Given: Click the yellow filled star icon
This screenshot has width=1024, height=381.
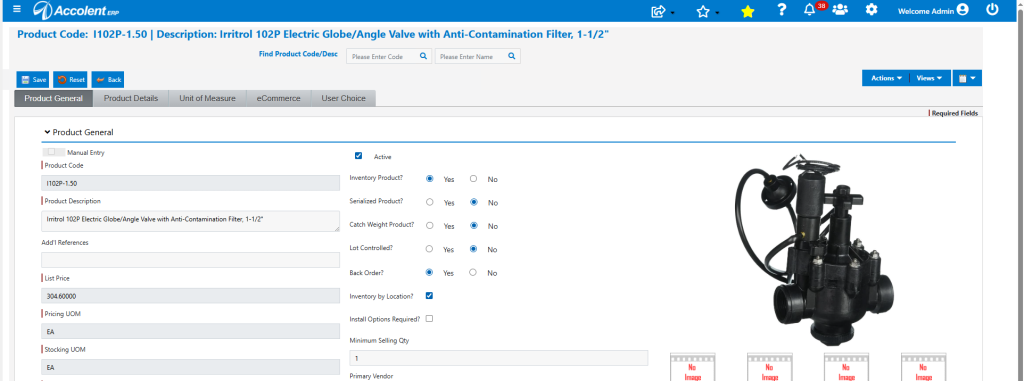Looking at the screenshot, I should [x=748, y=11].
